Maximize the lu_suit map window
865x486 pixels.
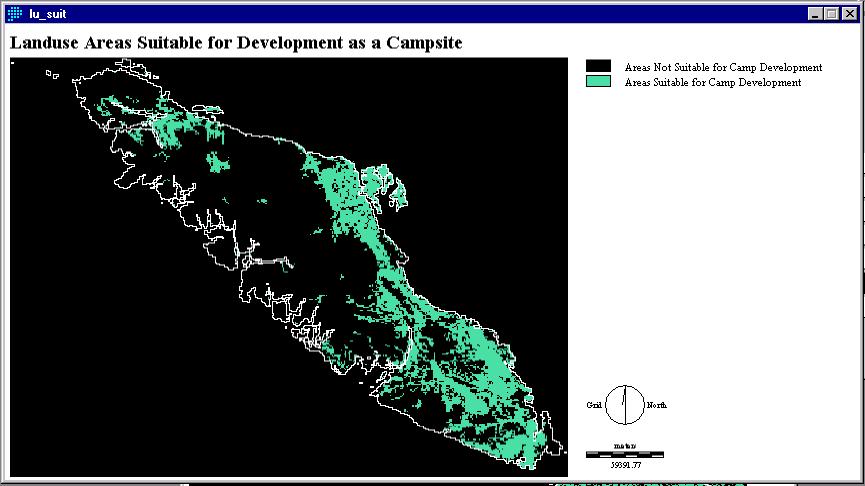coord(832,14)
